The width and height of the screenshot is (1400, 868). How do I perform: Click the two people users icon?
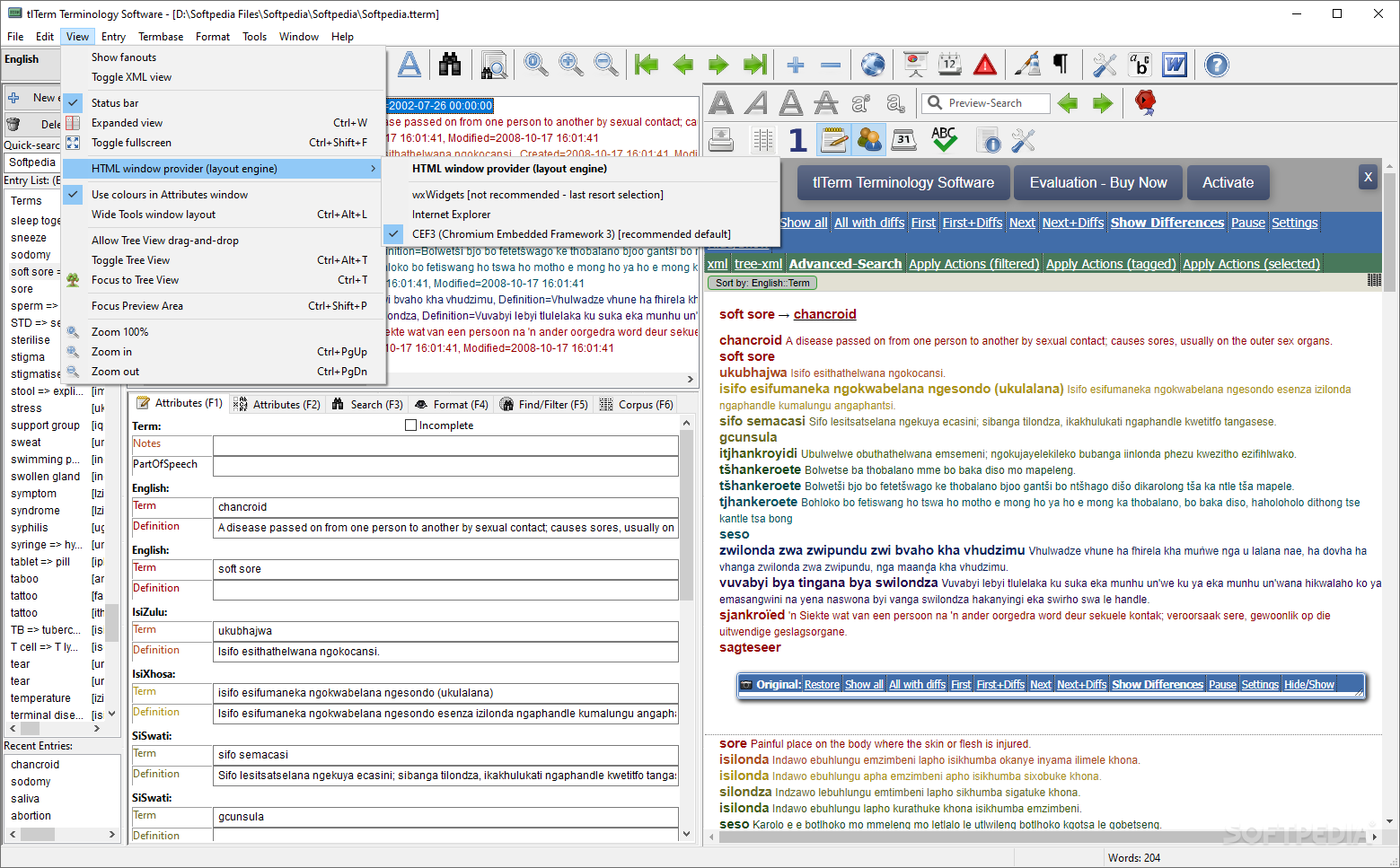pos(869,139)
